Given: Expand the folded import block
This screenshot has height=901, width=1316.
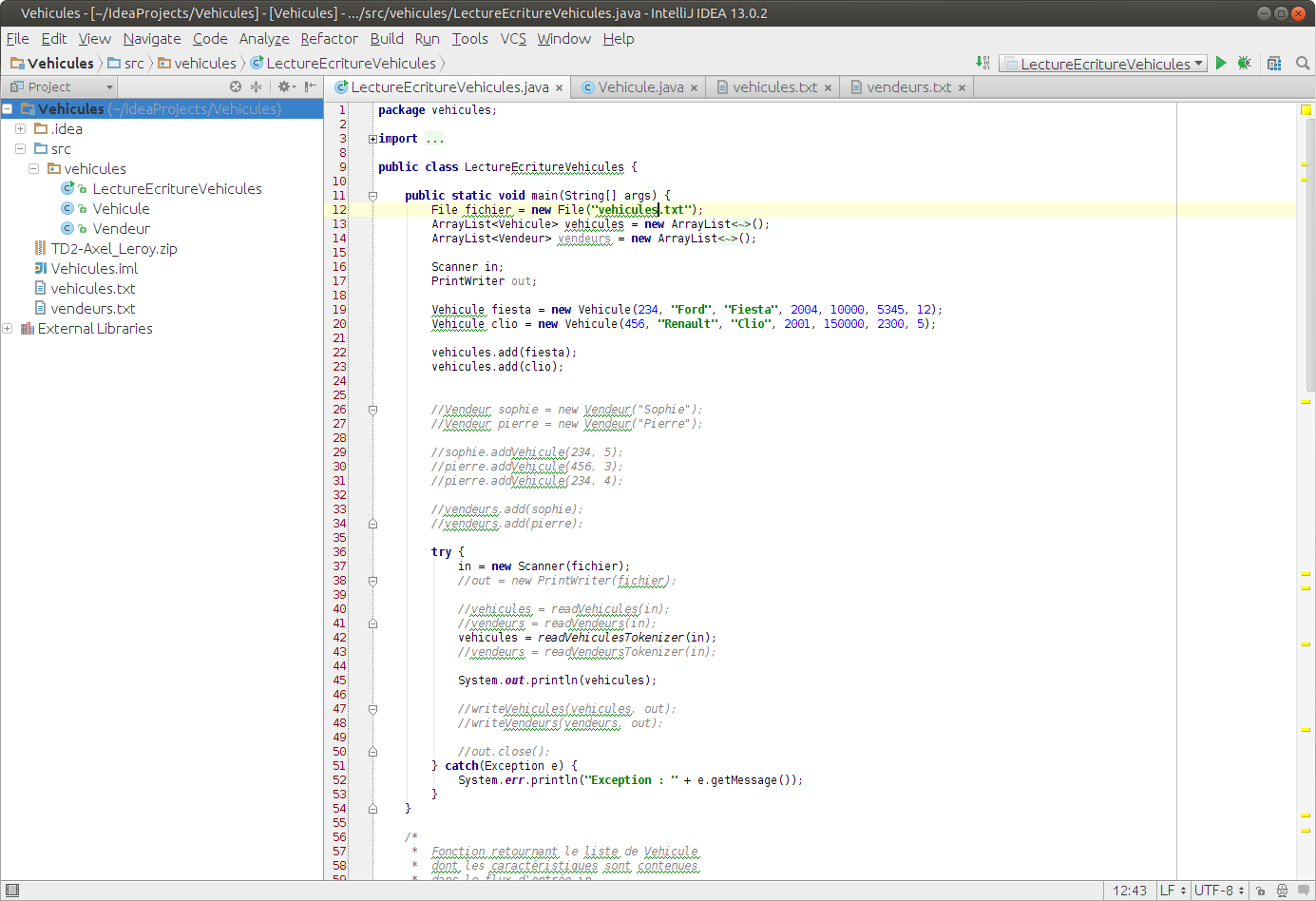Looking at the screenshot, I should [x=372, y=139].
